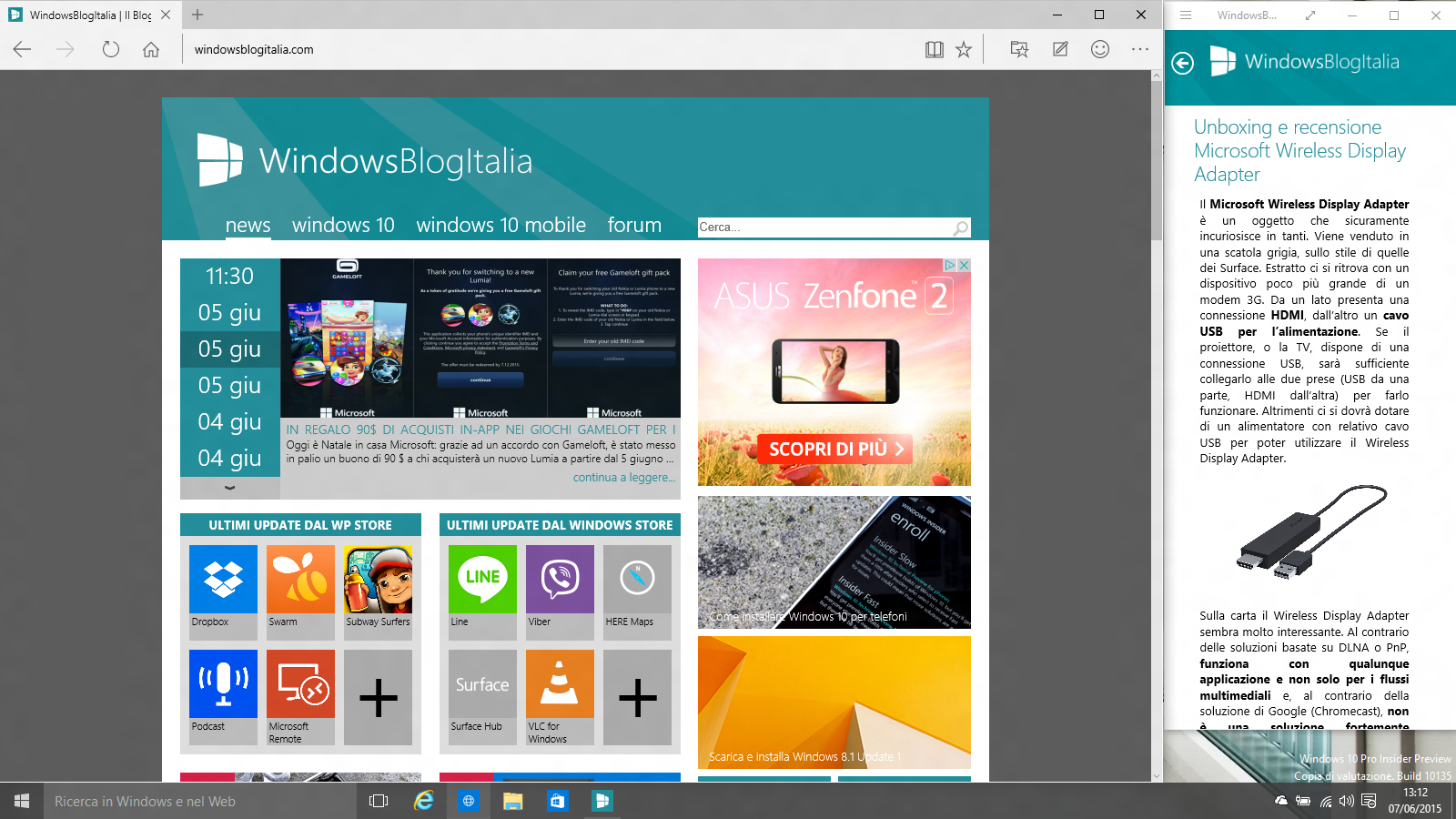This screenshot has height=819, width=1456.
Task: Open the Gameloft article screenshot image
Action: click(480, 339)
